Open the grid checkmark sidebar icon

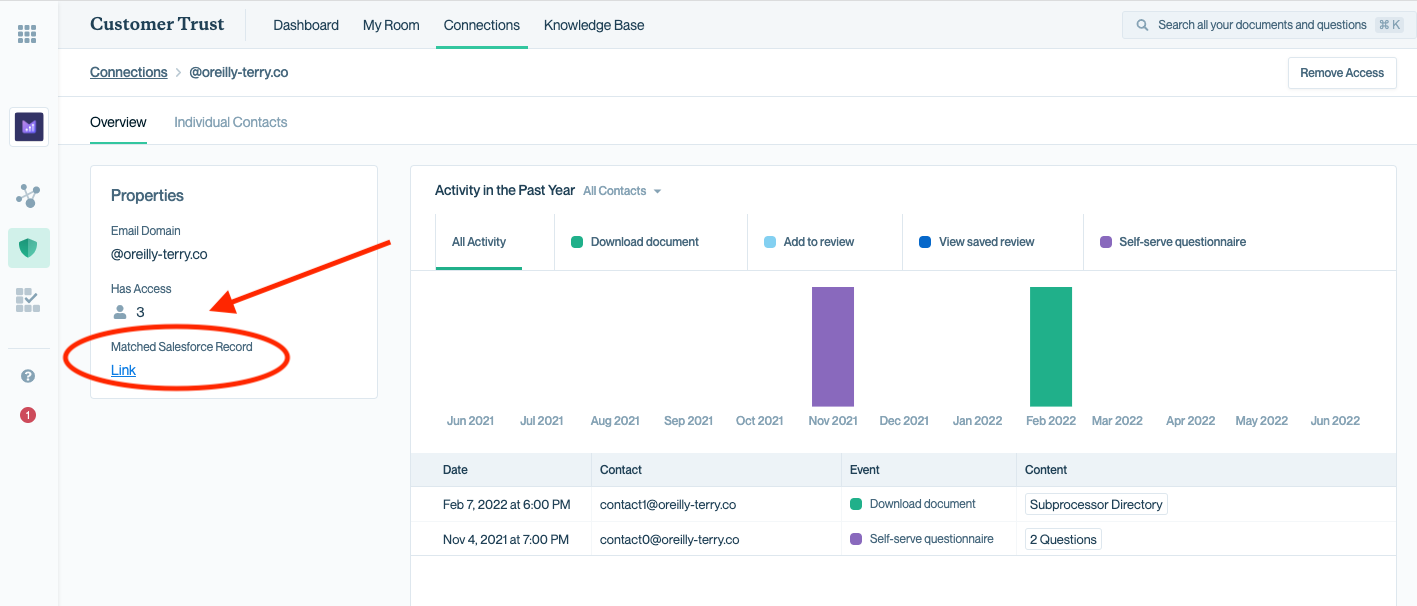[x=28, y=300]
